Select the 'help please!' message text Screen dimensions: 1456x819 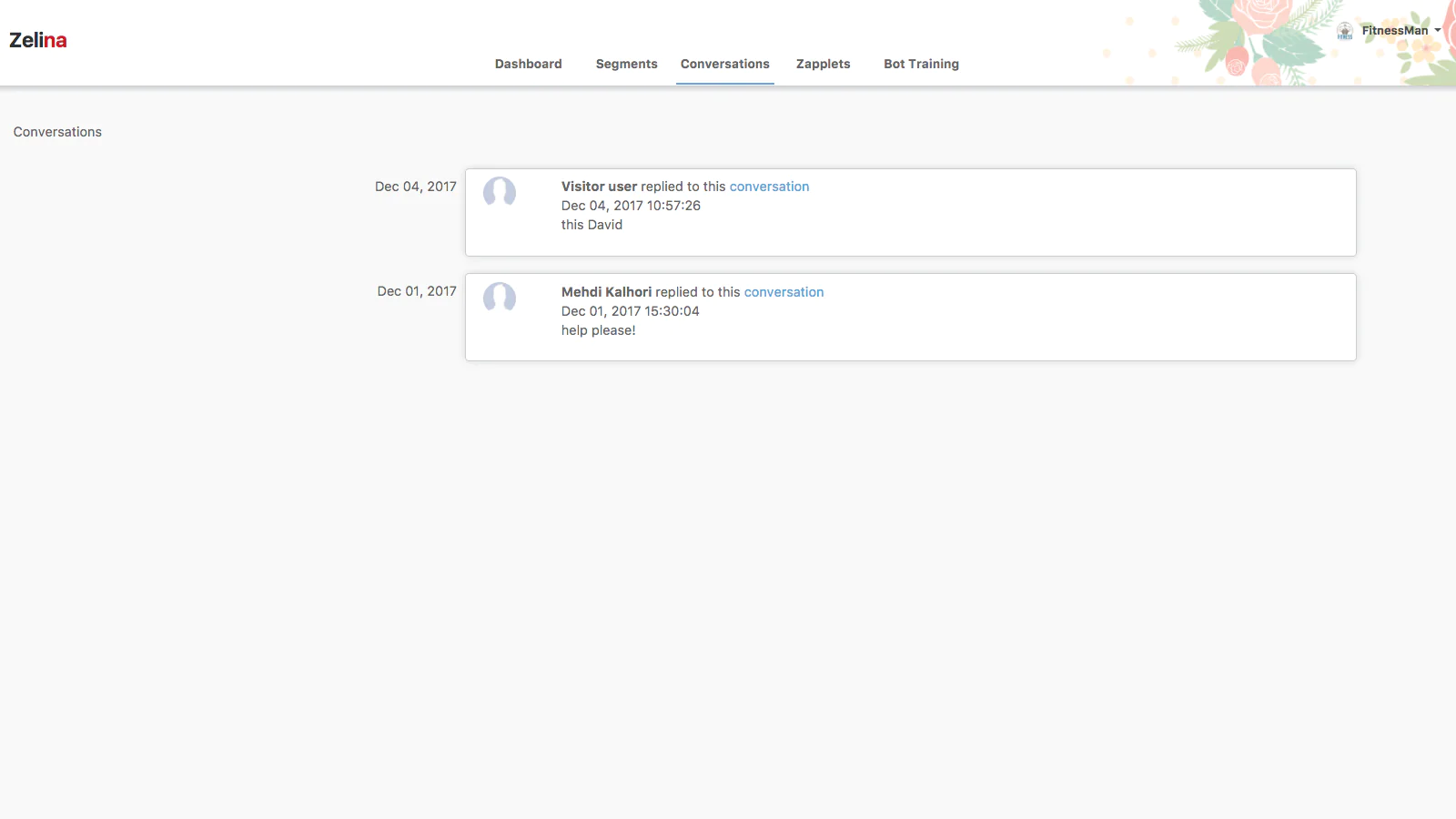point(598,330)
